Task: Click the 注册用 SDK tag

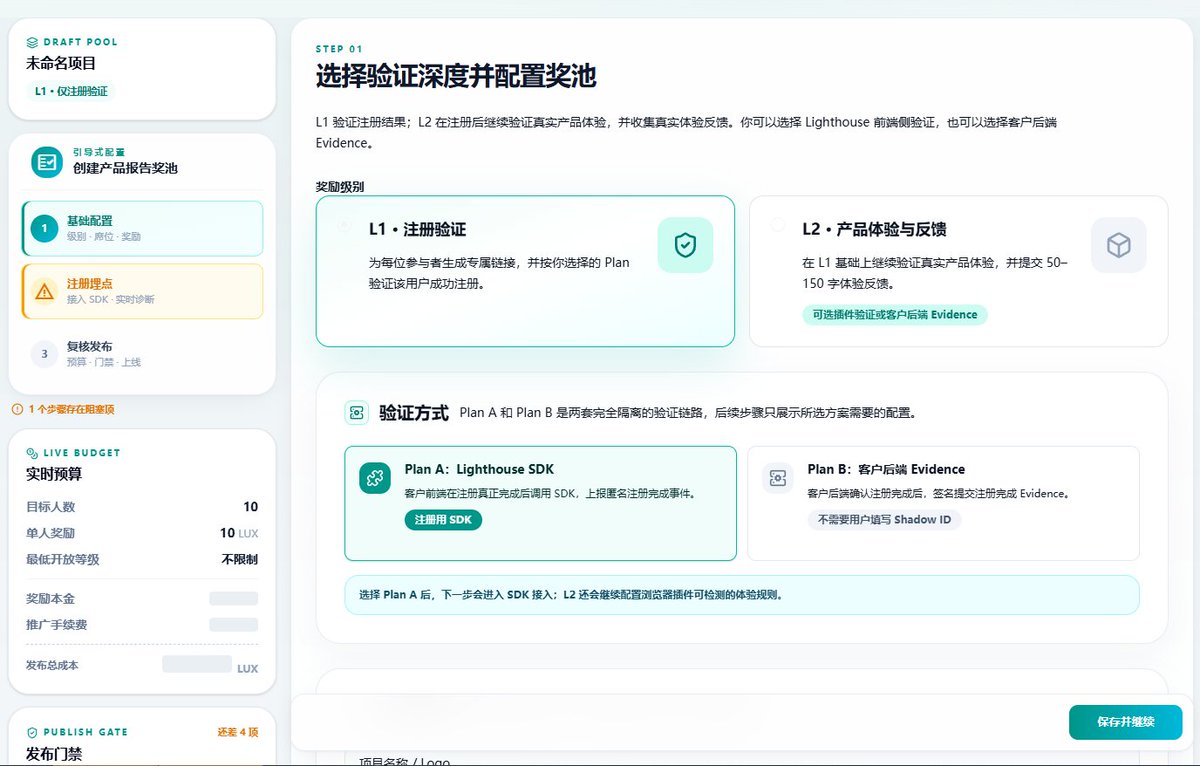Action: click(444, 520)
